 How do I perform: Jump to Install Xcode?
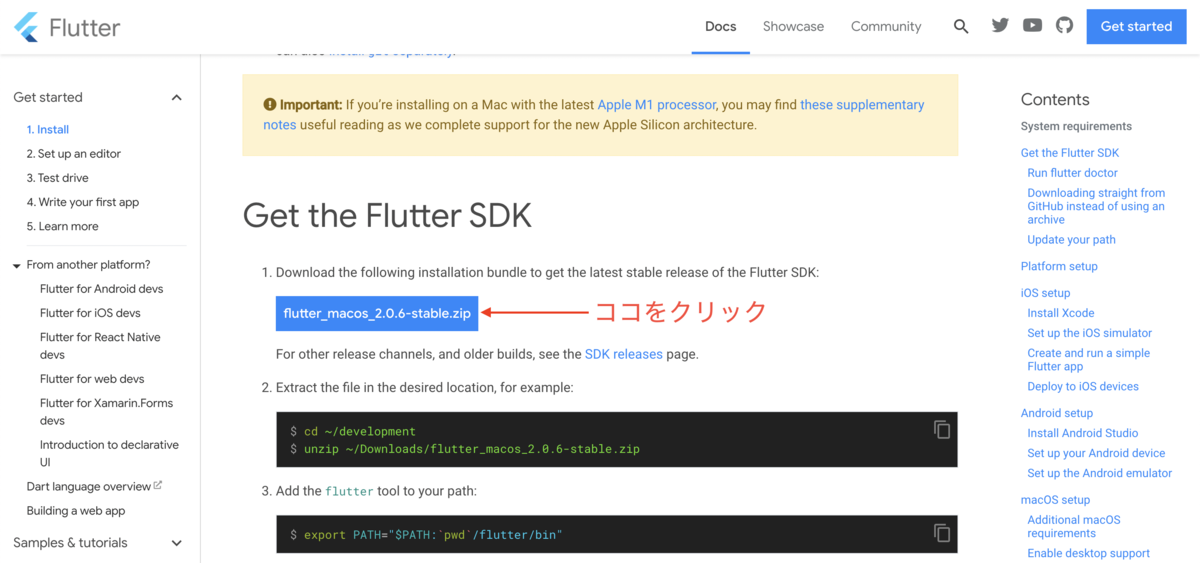point(1061,313)
